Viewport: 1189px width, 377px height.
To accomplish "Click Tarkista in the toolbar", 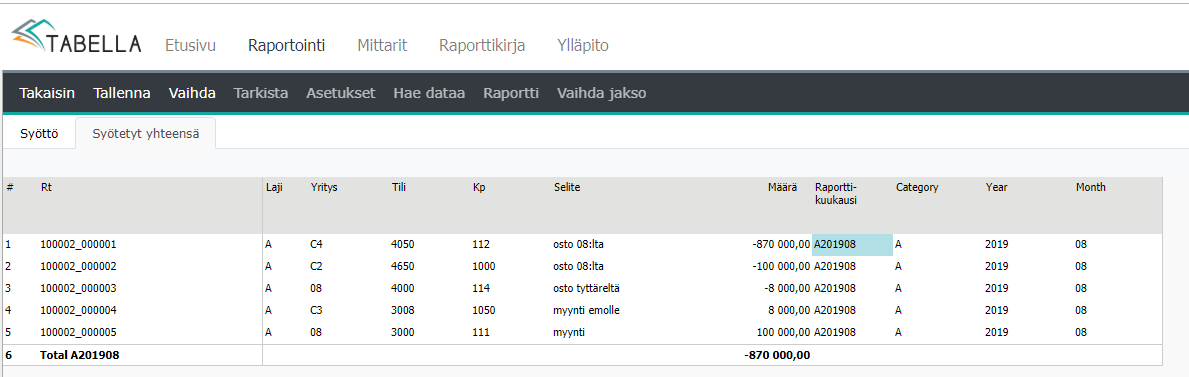I will (x=261, y=93).
